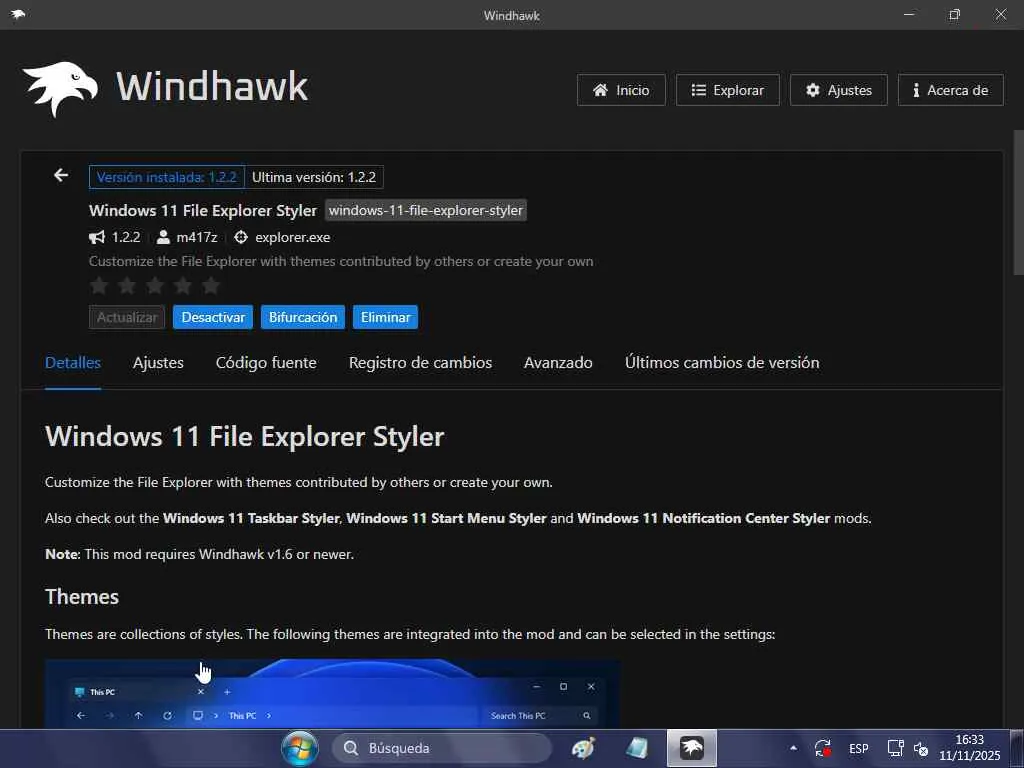Viewport: 1024px width, 768px height.
Task: Click the sync update tray icon
Action: (823, 748)
